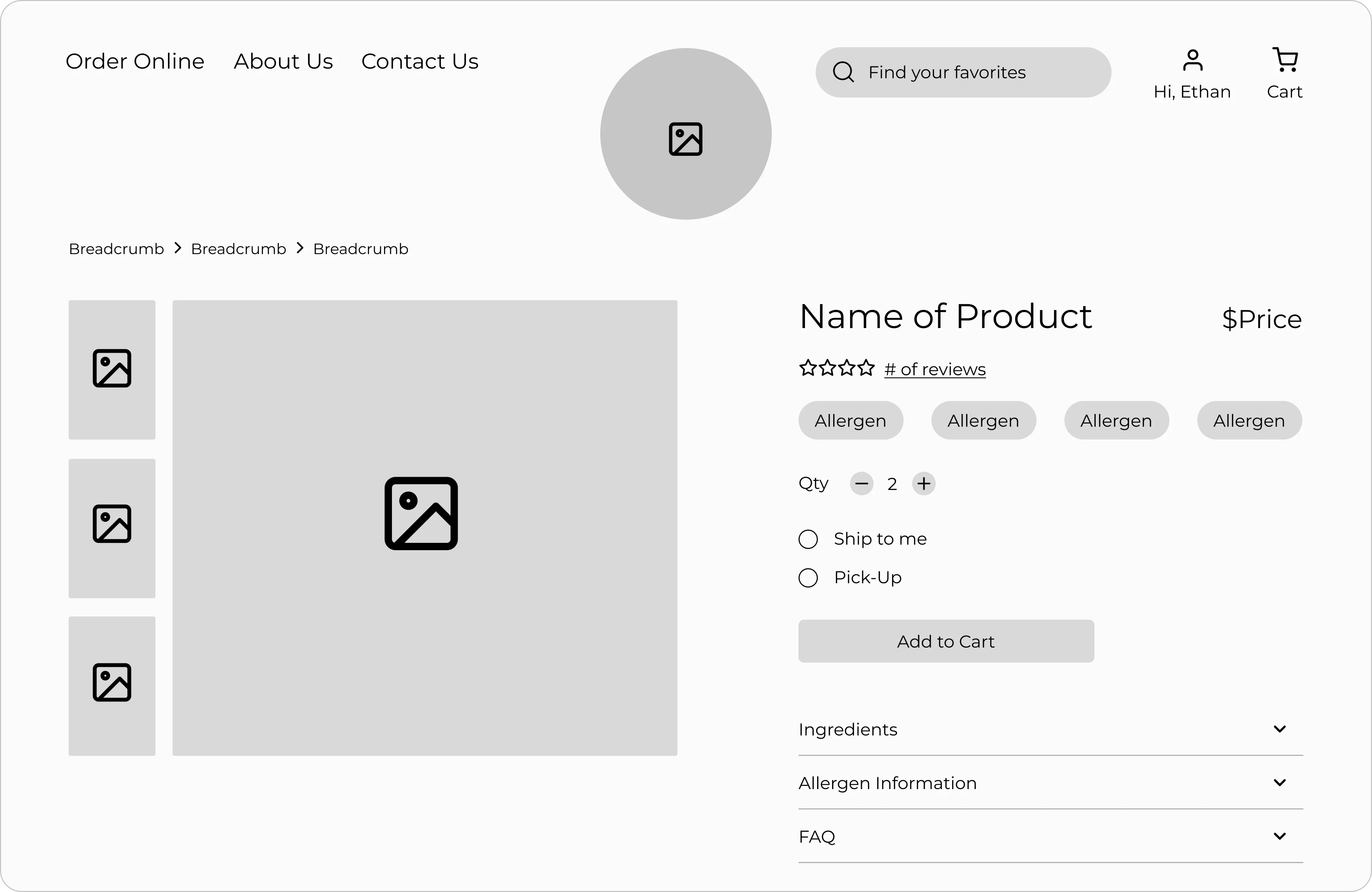Expand the Allergen Information section
Image resolution: width=1372 pixels, height=892 pixels.
coord(1050,783)
